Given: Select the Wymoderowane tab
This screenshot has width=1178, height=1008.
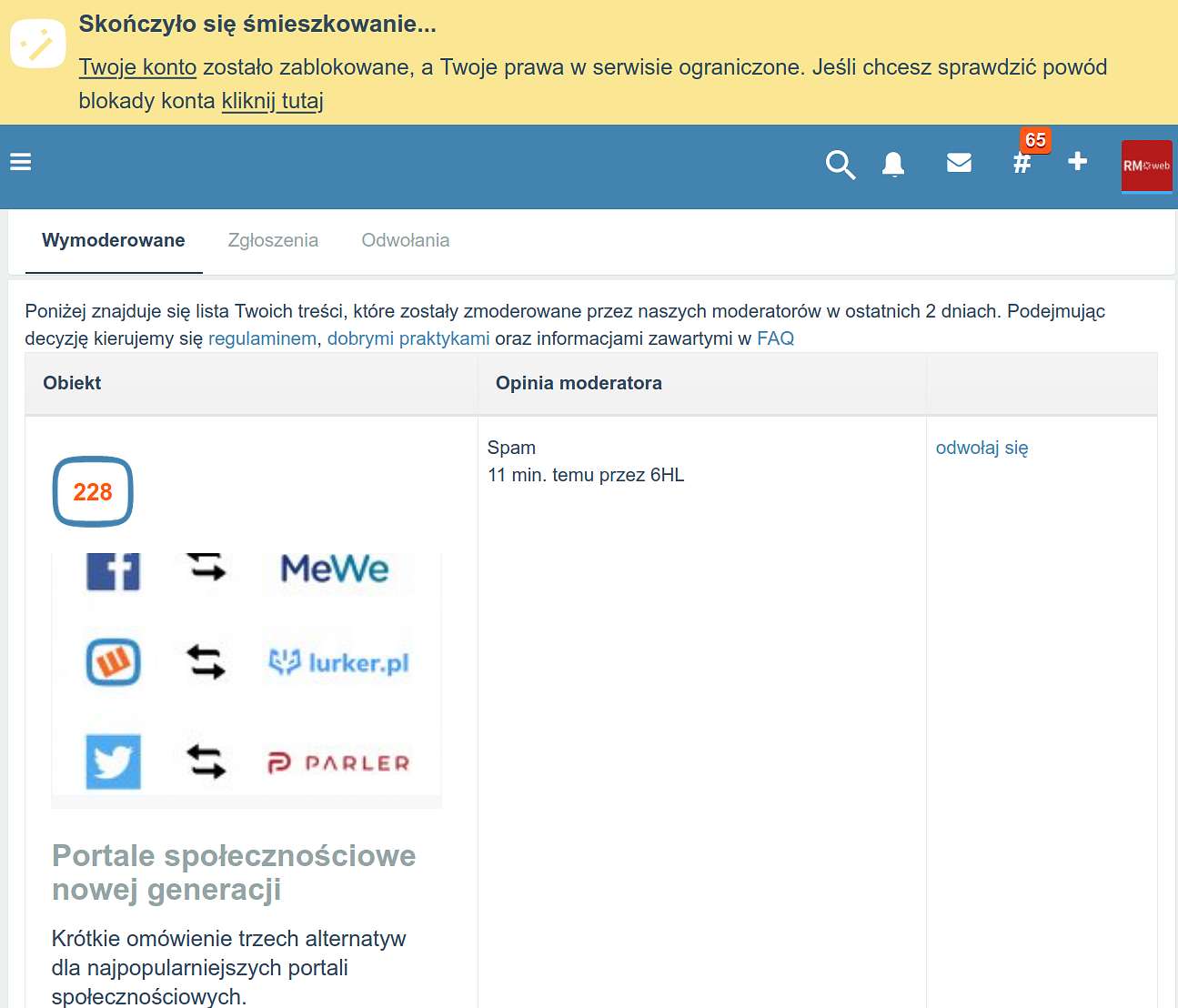Looking at the screenshot, I should click(114, 240).
